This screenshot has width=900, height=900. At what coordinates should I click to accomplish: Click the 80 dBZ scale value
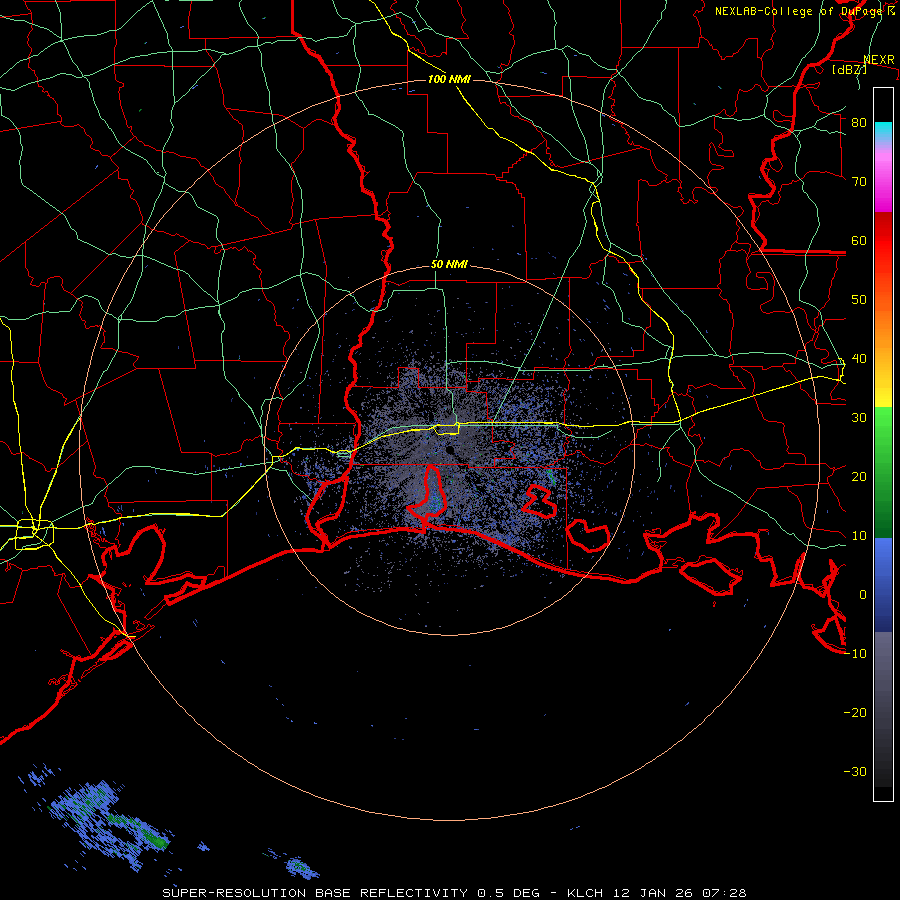tap(859, 122)
